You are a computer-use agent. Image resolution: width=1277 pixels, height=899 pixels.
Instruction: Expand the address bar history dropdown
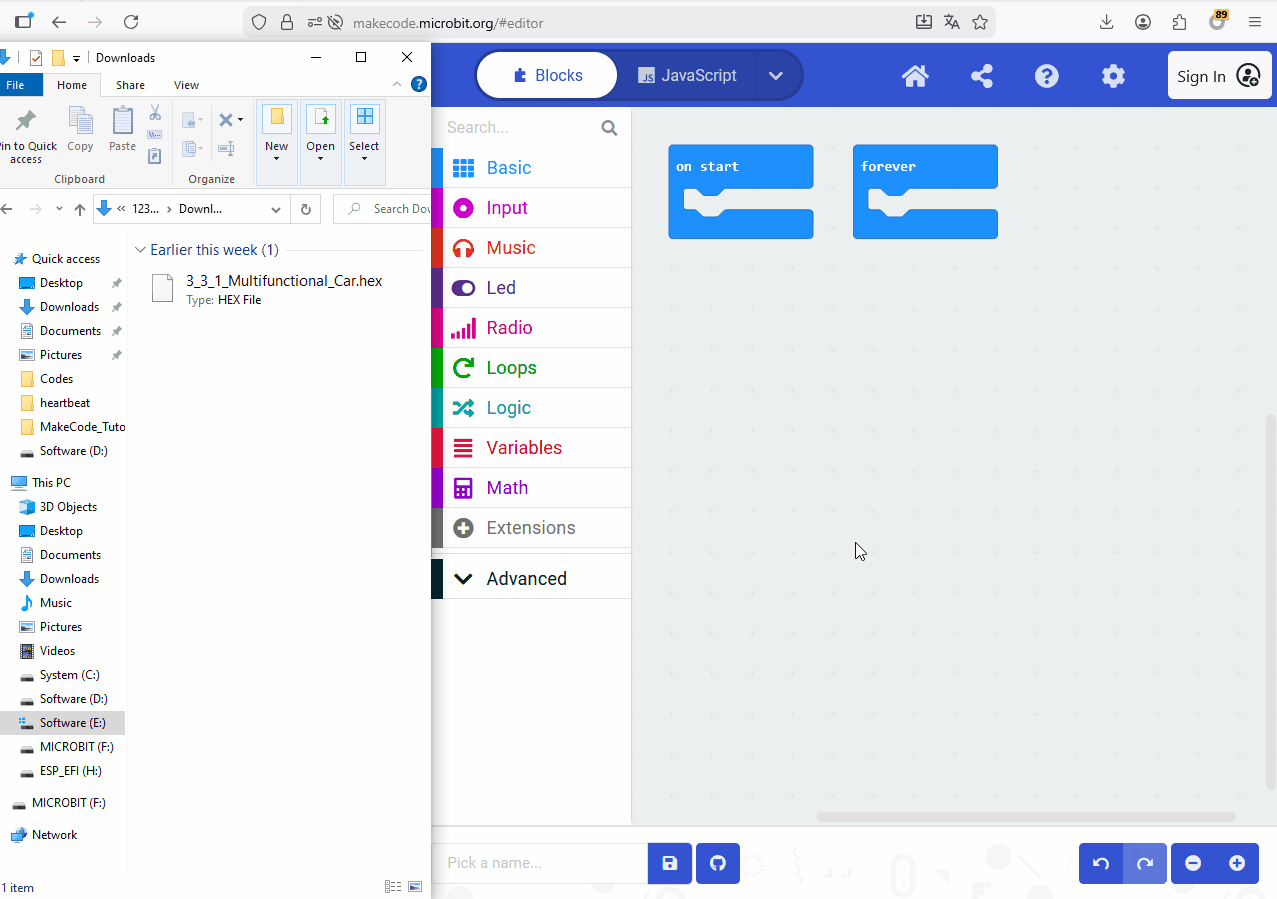(x=277, y=209)
